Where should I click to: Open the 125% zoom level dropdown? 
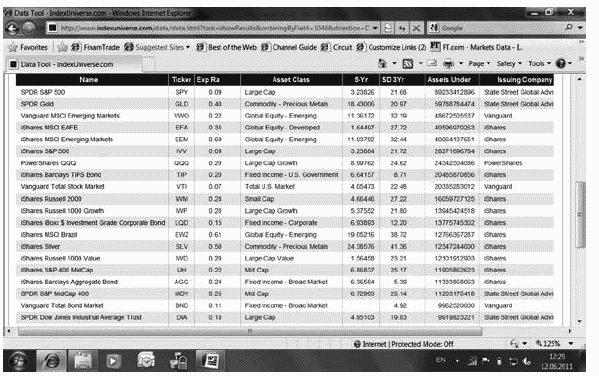click(x=554, y=344)
